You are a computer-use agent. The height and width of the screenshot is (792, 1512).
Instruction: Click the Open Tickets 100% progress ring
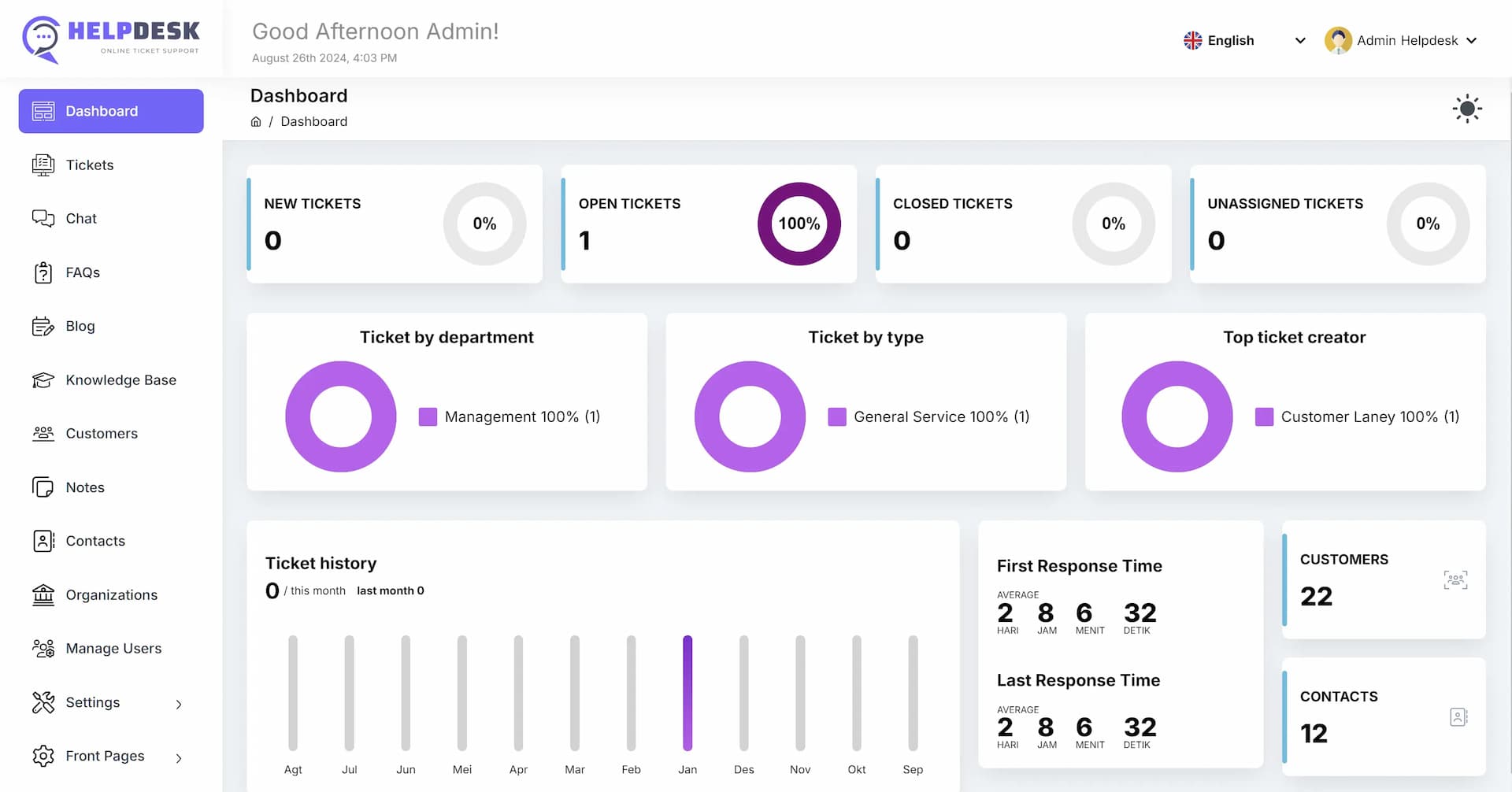[x=799, y=224]
